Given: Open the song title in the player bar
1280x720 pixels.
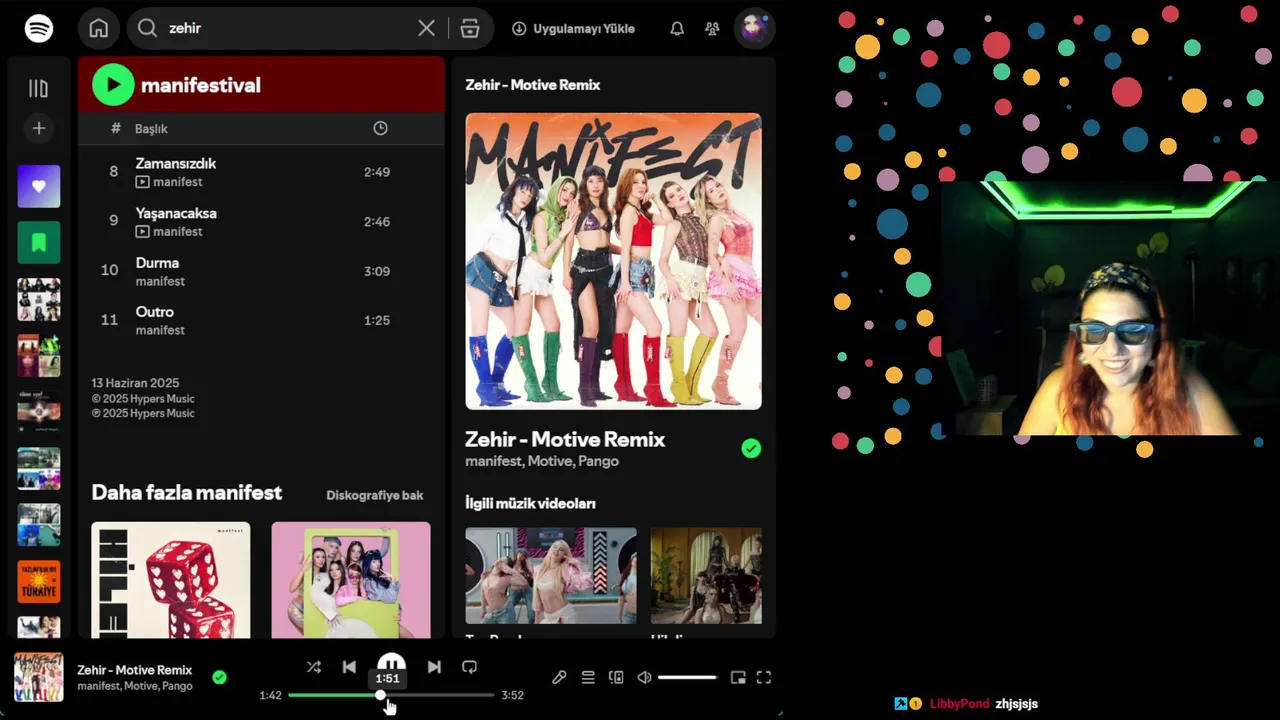Looking at the screenshot, I should click(x=134, y=670).
